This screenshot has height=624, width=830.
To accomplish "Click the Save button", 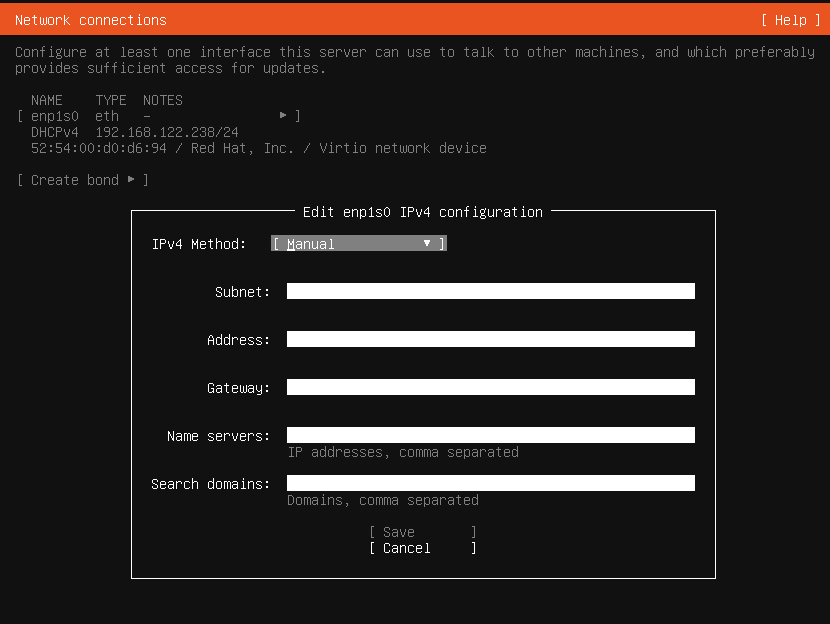I will pyautogui.click(x=423, y=532).
